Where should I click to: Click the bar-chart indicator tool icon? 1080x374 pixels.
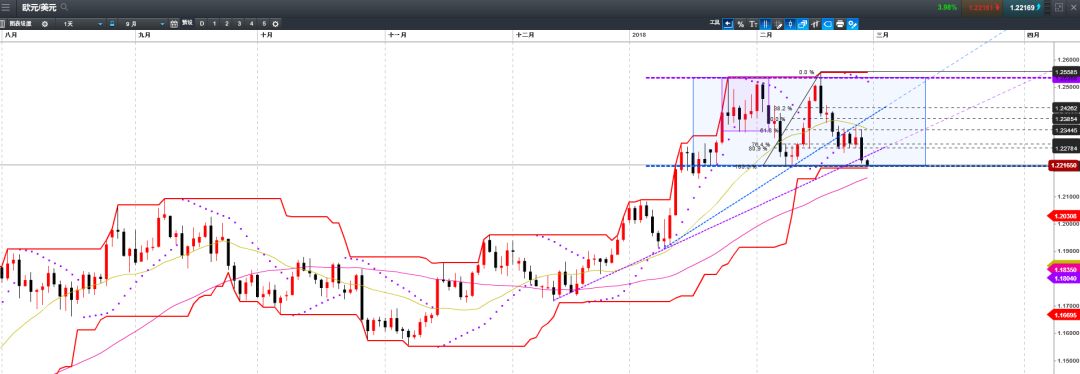(815, 24)
